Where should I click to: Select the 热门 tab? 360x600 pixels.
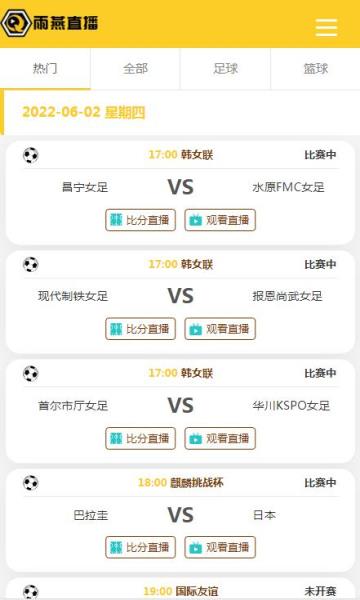(x=45, y=69)
